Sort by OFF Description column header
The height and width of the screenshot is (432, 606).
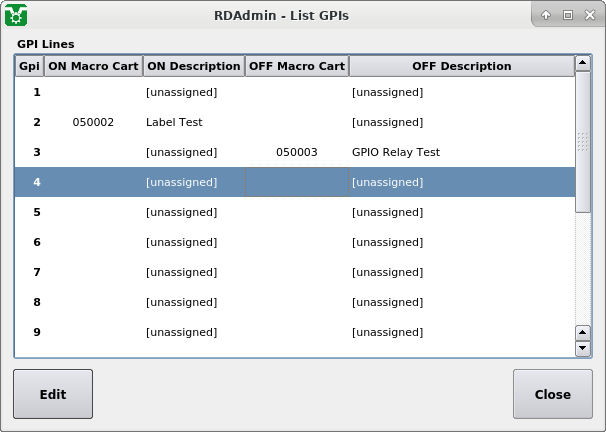(461, 66)
